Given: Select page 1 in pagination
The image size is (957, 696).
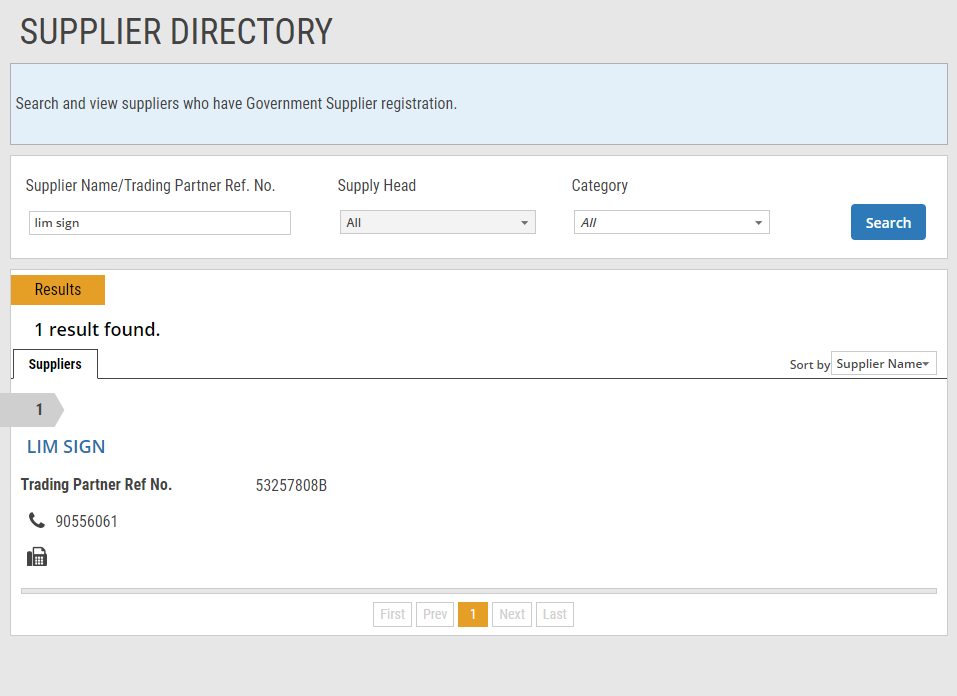Looking at the screenshot, I should tap(473, 614).
